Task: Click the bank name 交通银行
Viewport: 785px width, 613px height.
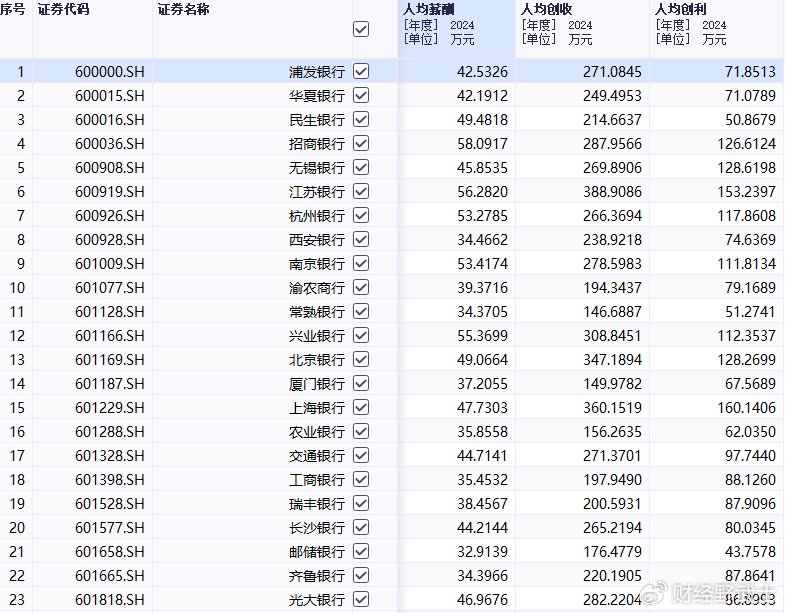Action: [x=317, y=456]
